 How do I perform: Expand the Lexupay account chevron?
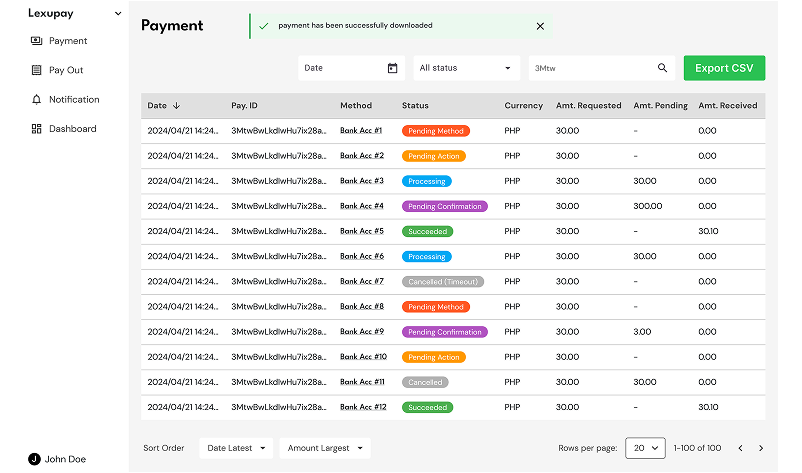pos(118,14)
